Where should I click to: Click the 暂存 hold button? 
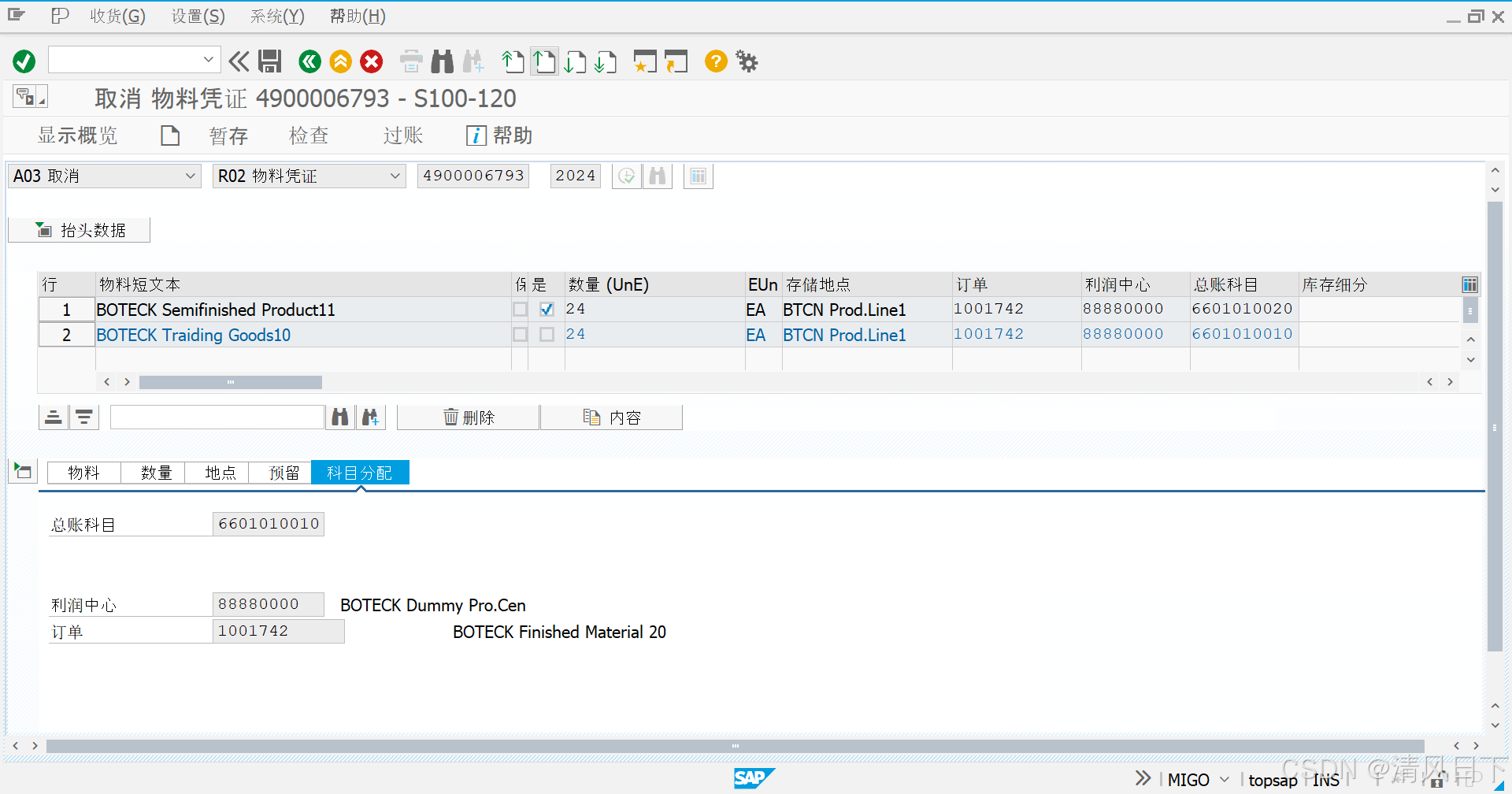click(x=228, y=135)
